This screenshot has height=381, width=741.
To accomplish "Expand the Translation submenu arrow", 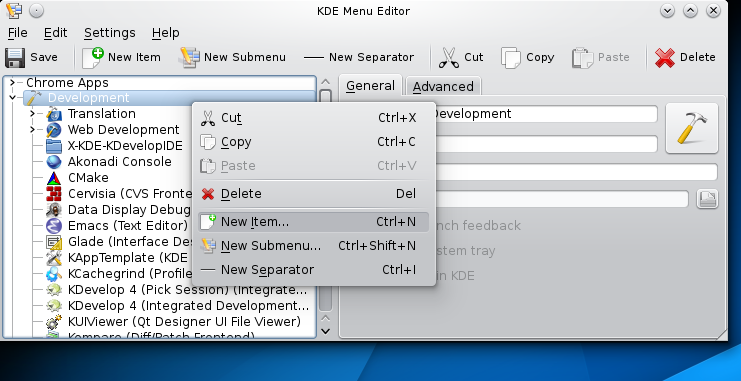I will pos(32,113).
